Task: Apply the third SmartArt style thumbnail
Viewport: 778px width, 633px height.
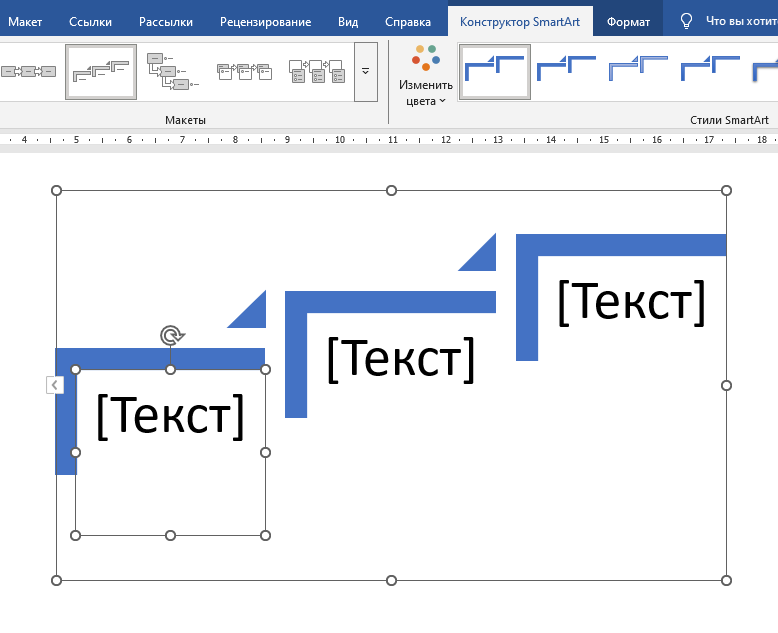Action: click(x=638, y=72)
